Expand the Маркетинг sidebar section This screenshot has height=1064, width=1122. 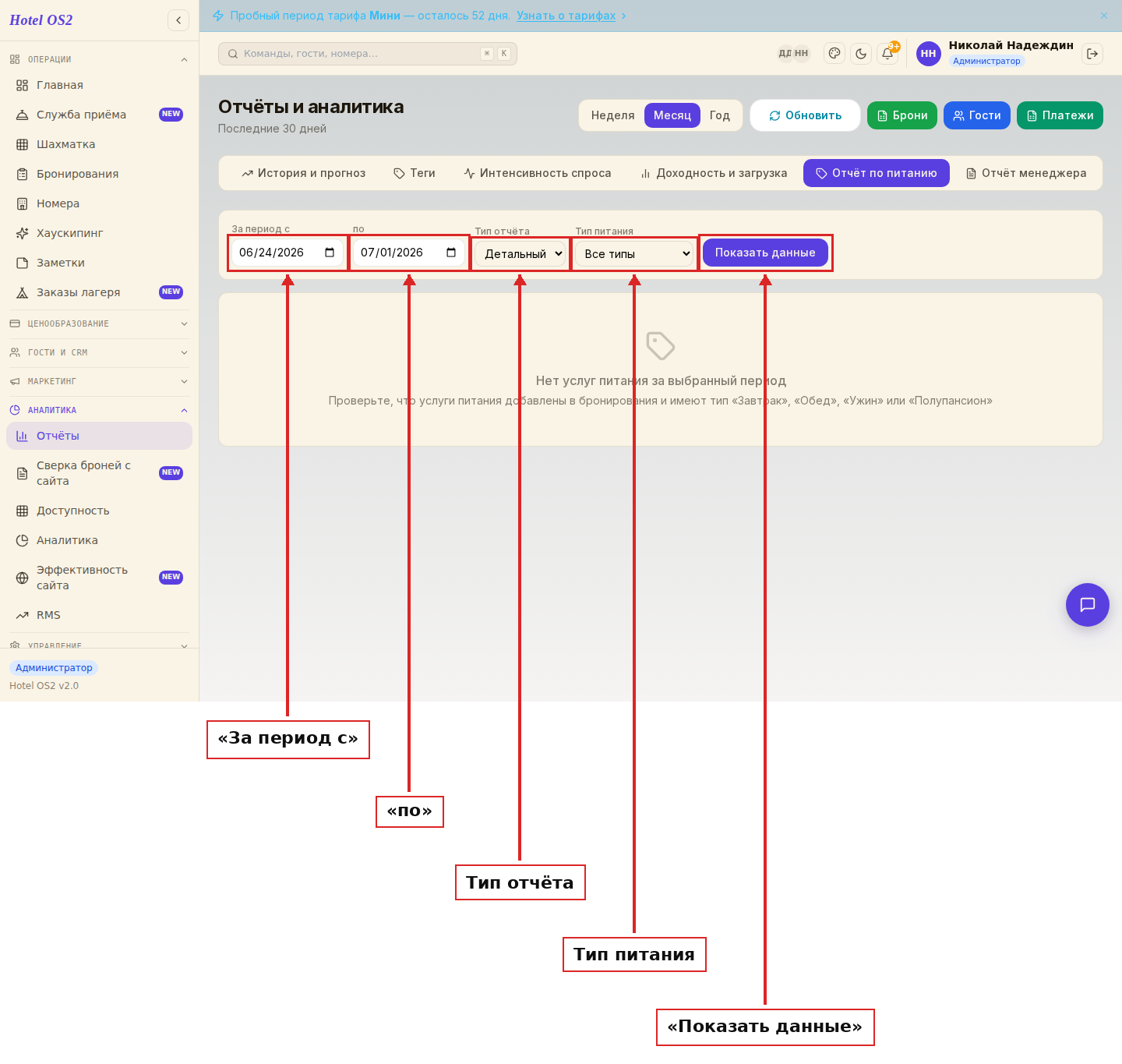point(100,381)
